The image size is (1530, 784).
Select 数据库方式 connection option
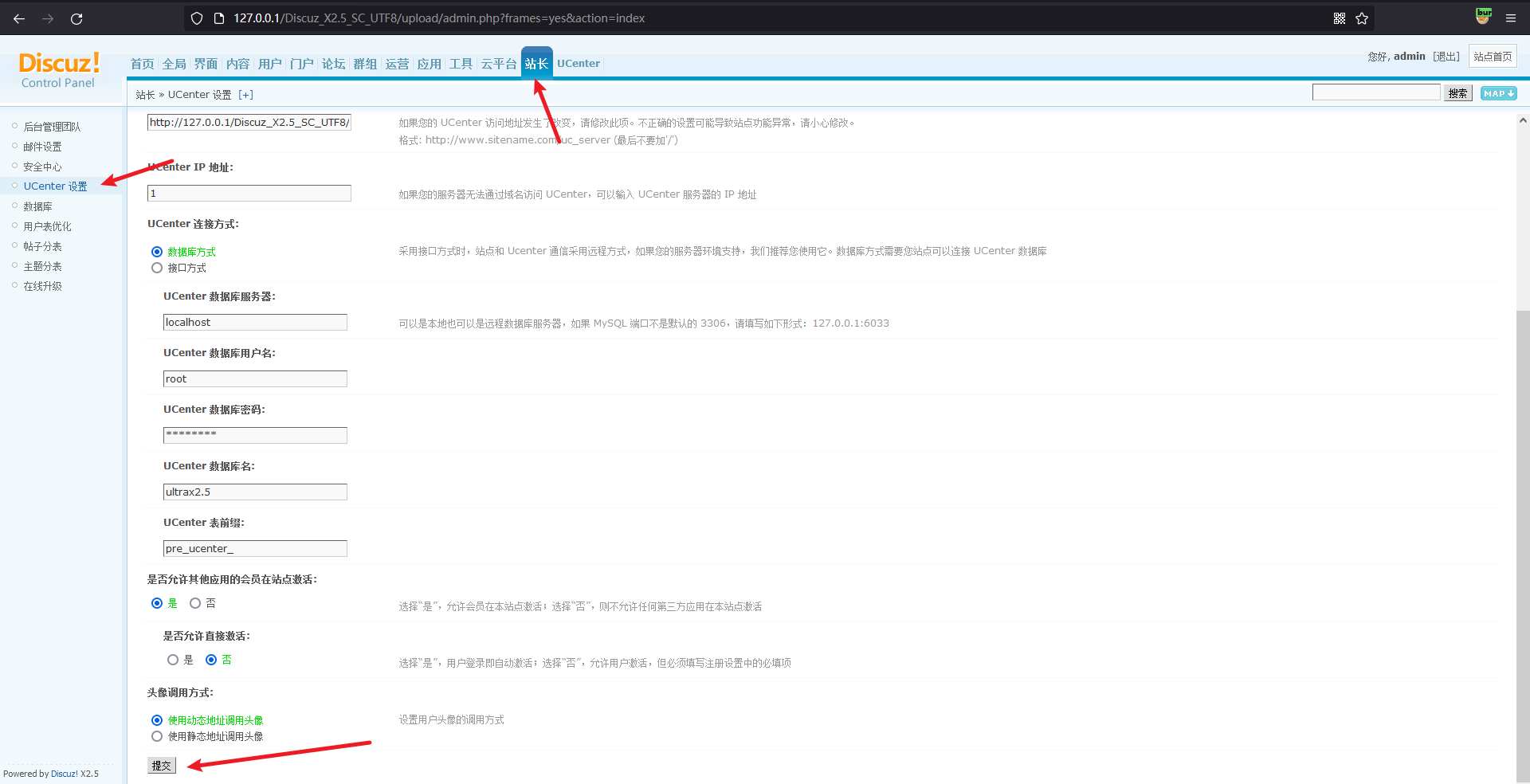tap(157, 252)
